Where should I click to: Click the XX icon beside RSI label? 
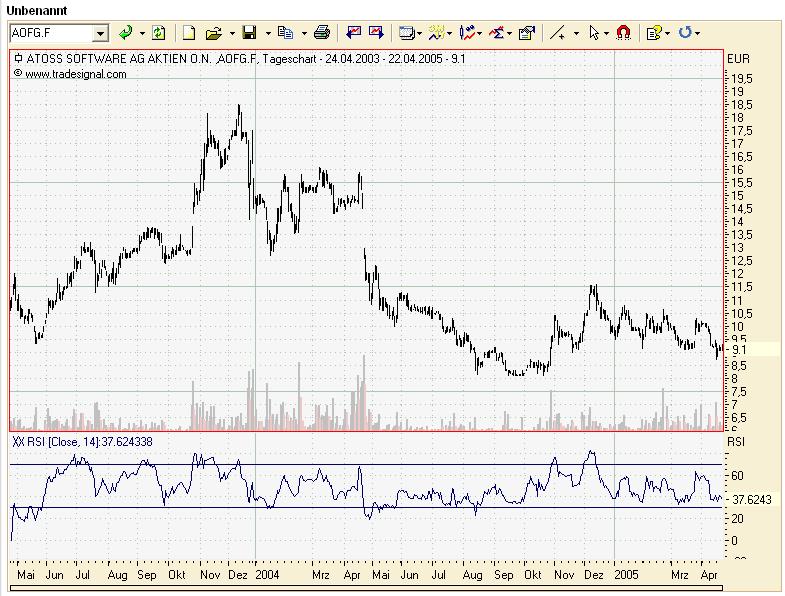[x=18, y=442]
